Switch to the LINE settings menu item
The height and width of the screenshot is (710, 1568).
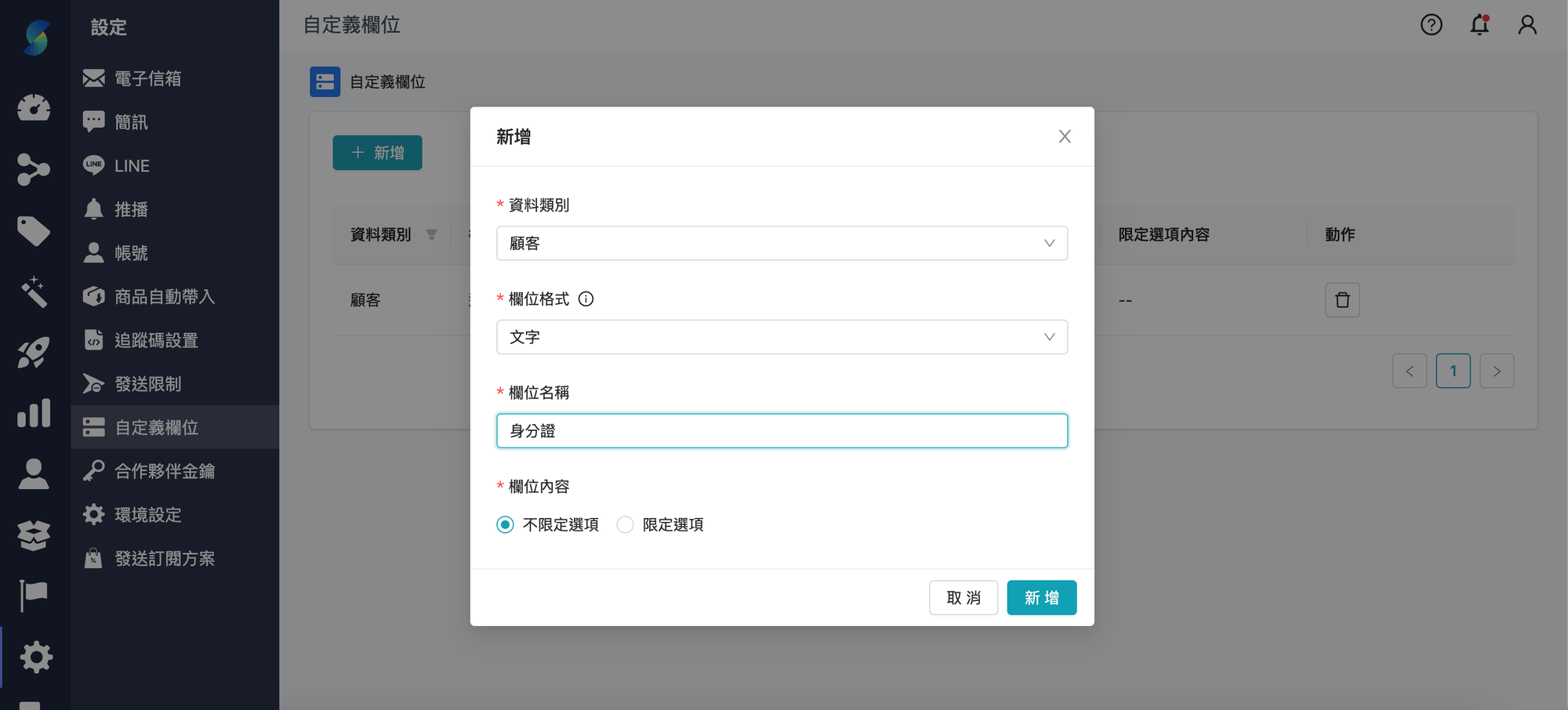[131, 165]
